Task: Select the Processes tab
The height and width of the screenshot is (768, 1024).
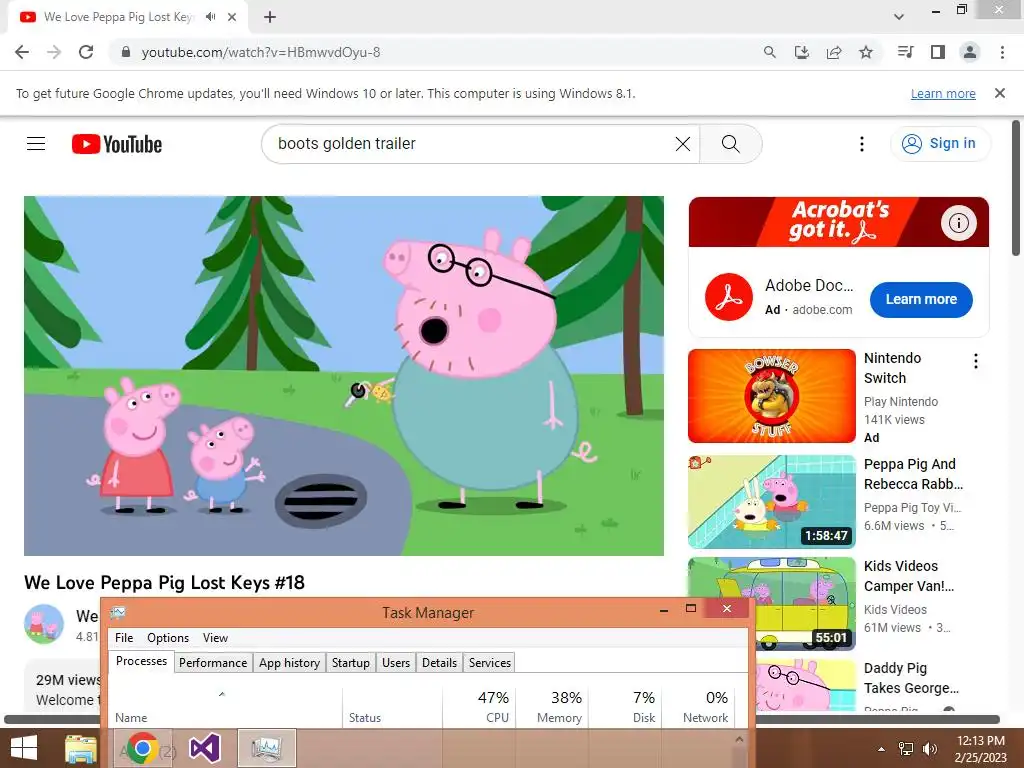Action: click(141, 661)
